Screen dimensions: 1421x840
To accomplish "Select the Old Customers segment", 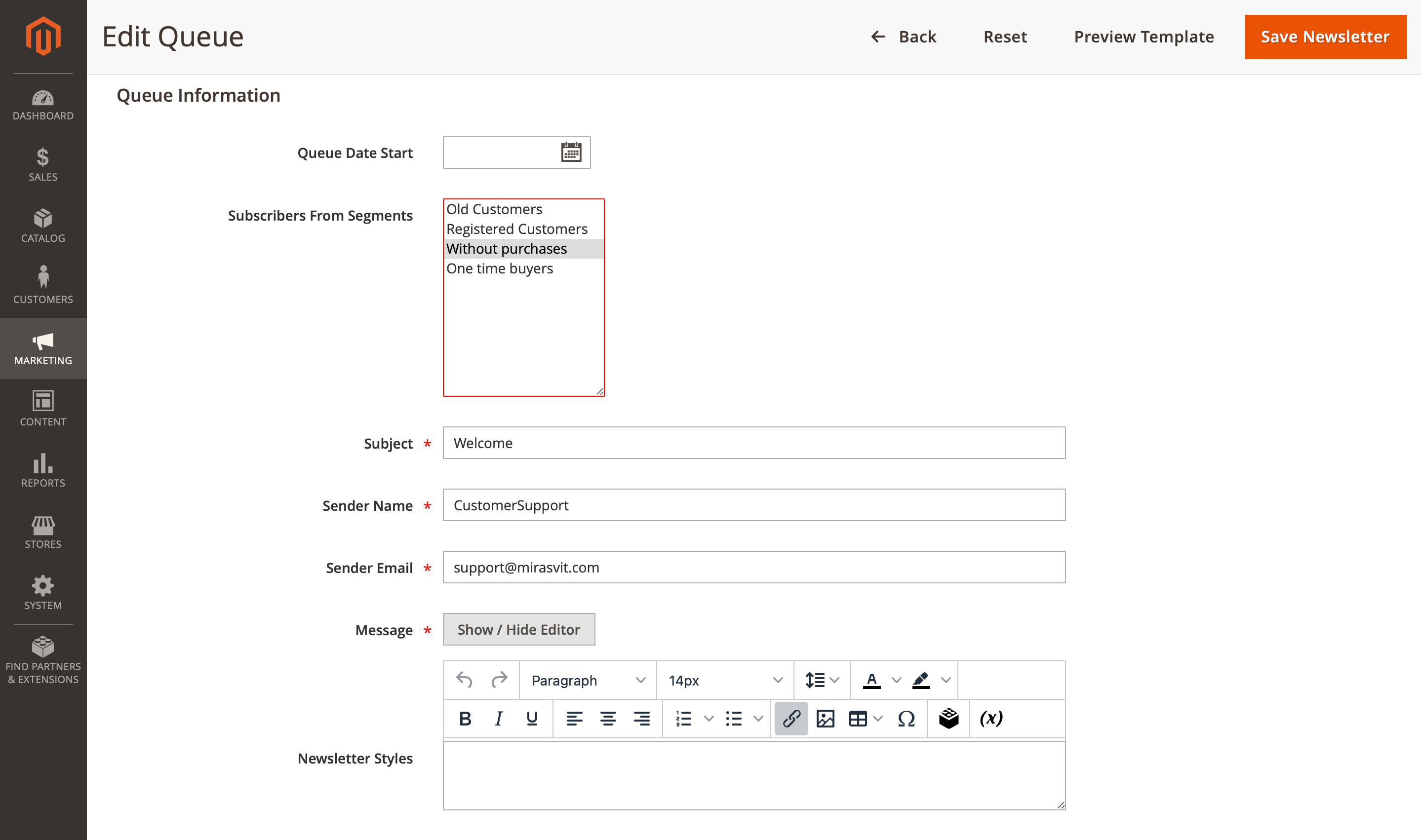I will [x=494, y=209].
